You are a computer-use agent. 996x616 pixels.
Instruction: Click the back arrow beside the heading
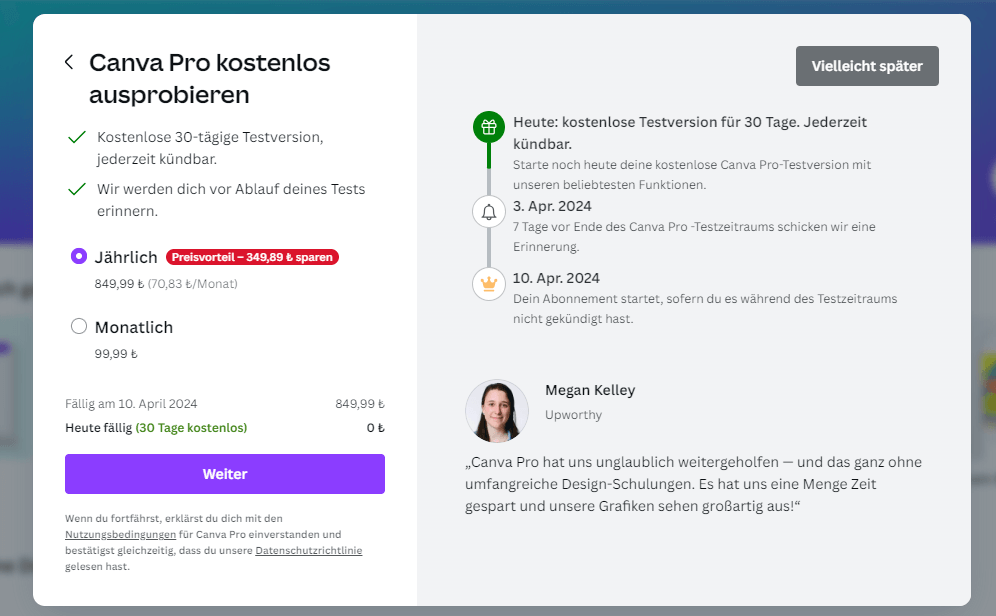pyautogui.click(x=68, y=61)
